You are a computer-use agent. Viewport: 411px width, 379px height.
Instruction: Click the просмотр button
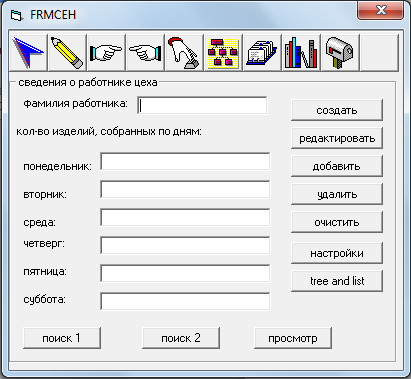(293, 338)
